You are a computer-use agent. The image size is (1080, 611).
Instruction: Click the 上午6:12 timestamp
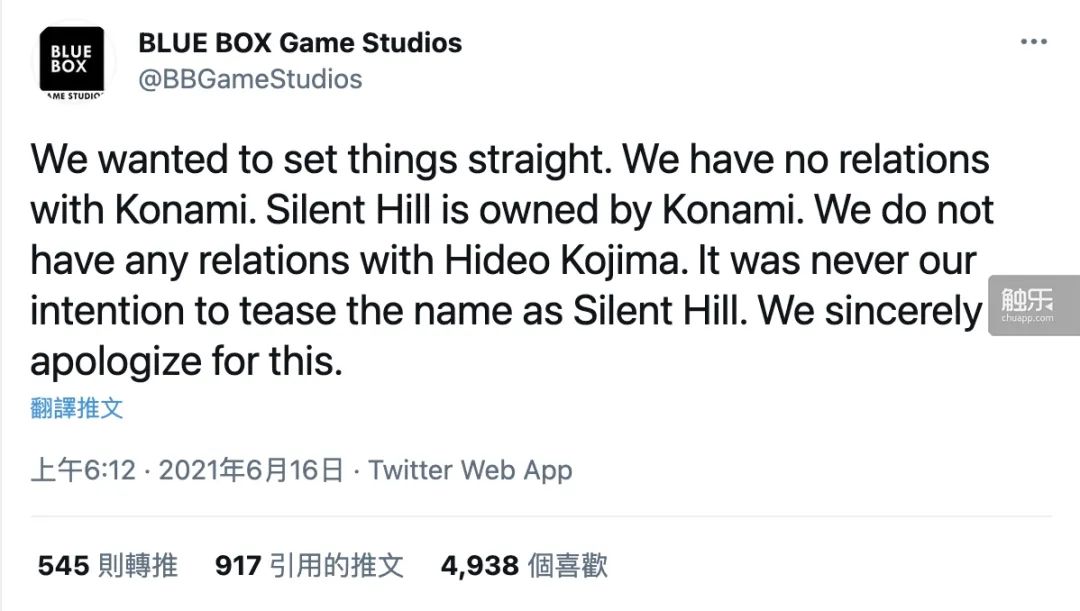tap(83, 470)
